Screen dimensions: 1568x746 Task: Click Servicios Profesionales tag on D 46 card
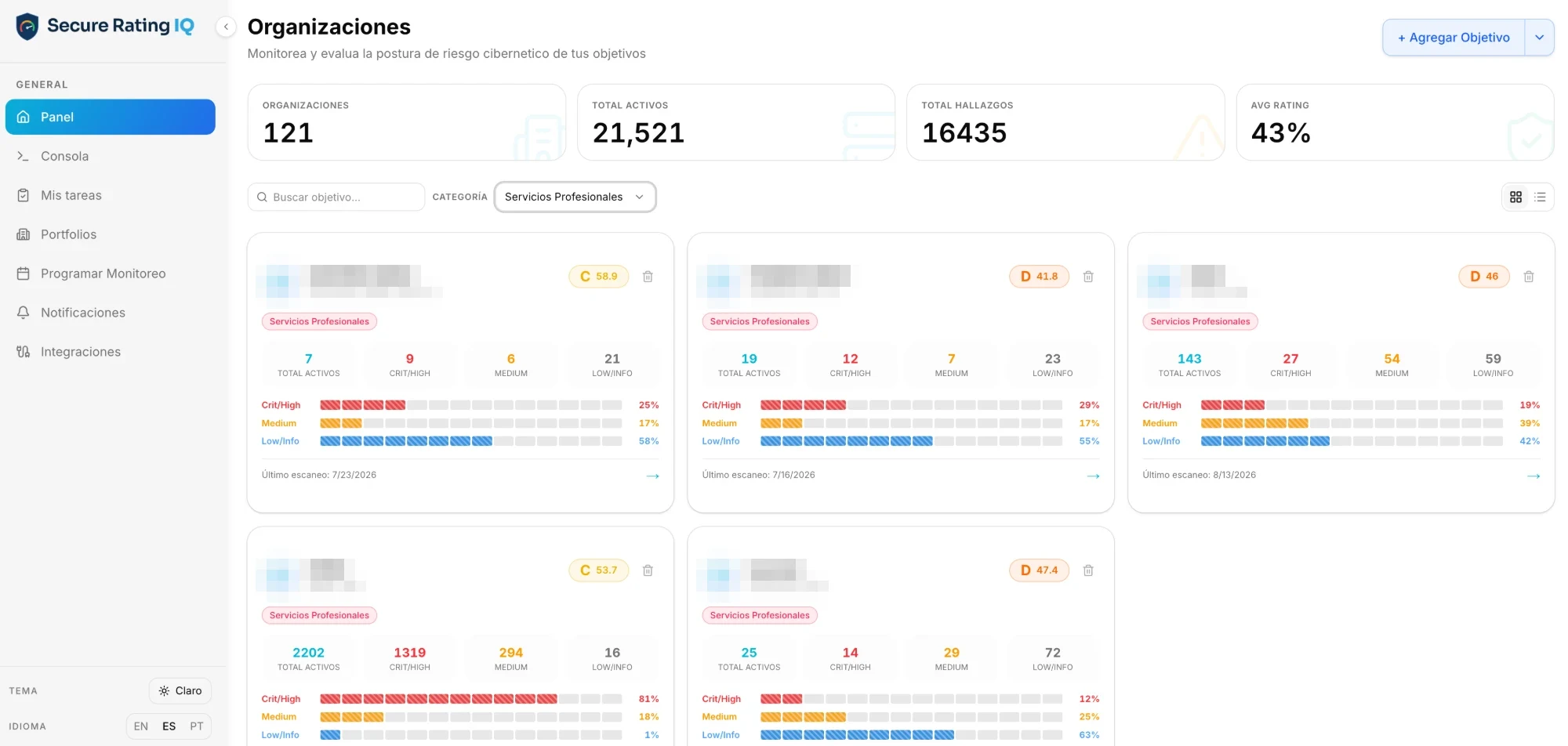[x=1200, y=321]
